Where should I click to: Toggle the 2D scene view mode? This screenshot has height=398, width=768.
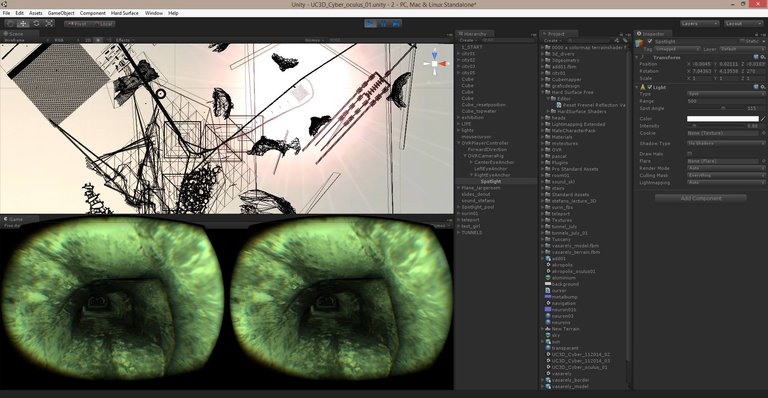click(x=88, y=40)
